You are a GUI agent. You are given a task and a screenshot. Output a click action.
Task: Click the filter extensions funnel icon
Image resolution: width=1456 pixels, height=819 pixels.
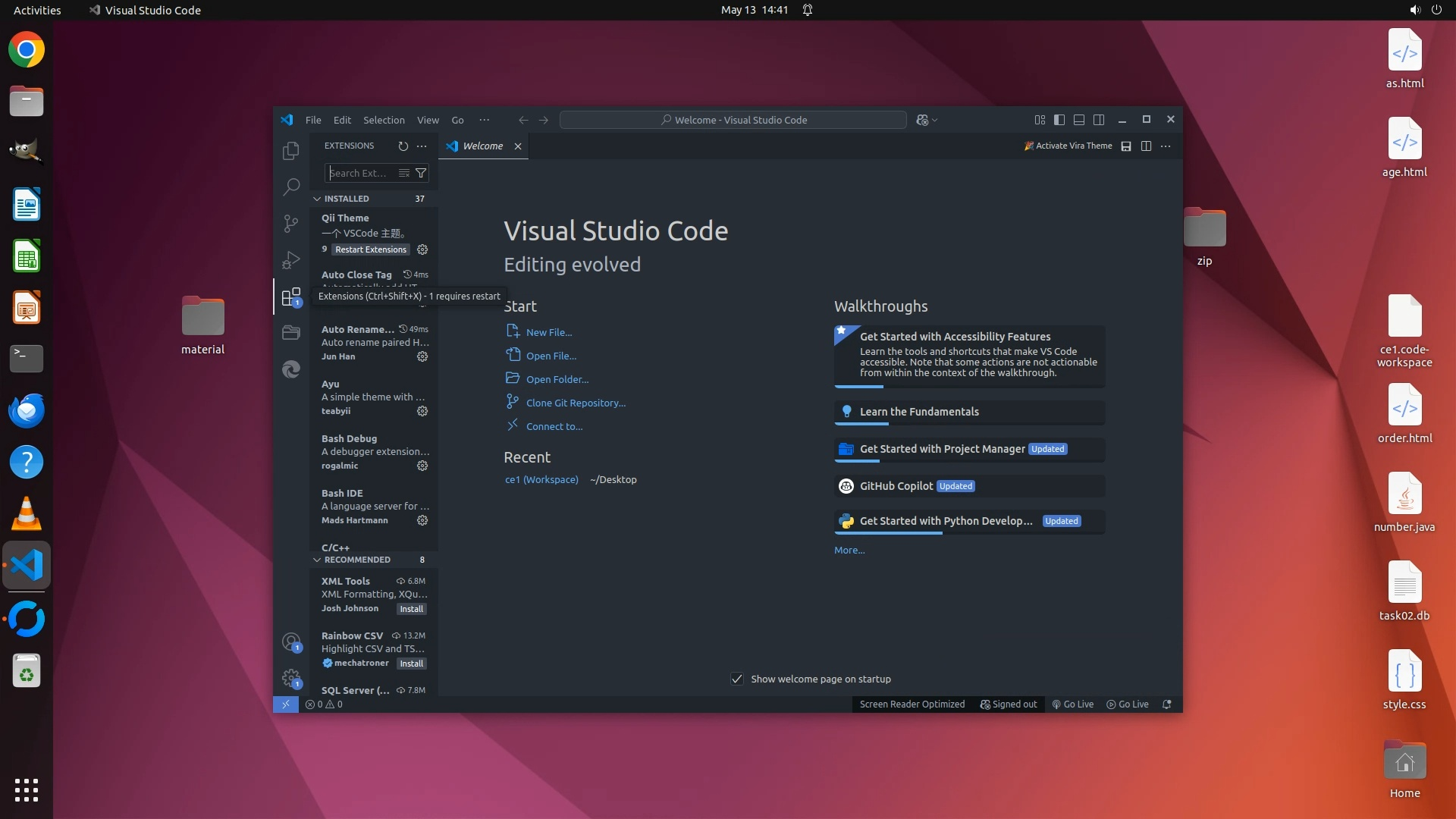[421, 173]
